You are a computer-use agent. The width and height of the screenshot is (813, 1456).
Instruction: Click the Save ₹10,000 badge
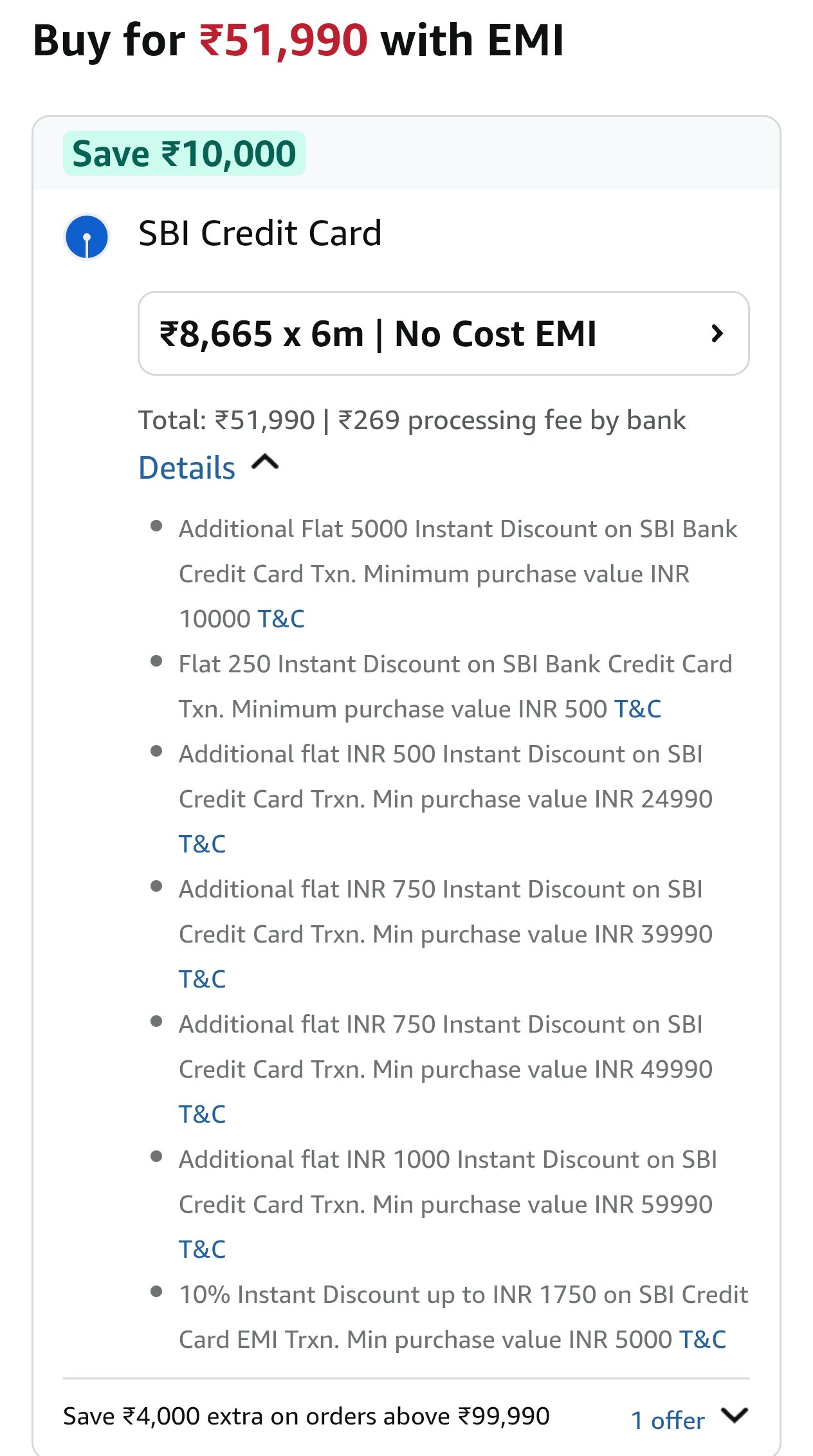[184, 154]
